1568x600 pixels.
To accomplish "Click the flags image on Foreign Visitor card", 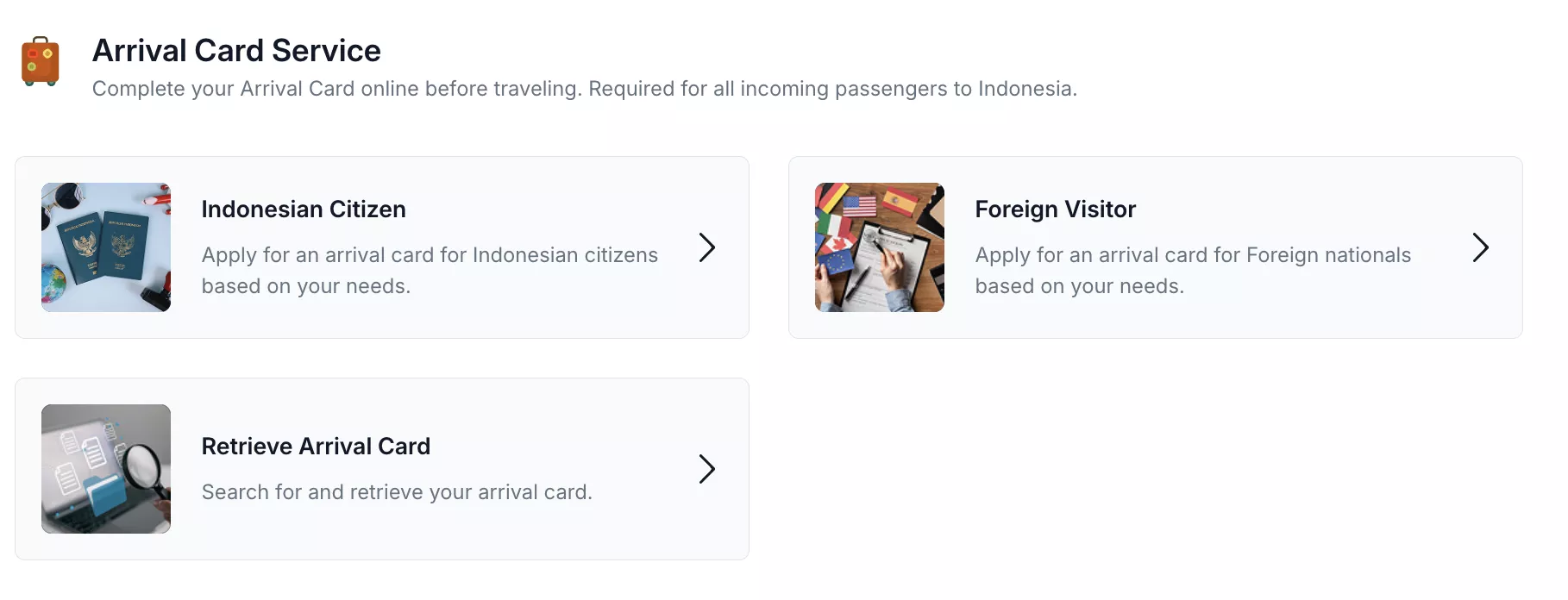I will tap(879, 247).
